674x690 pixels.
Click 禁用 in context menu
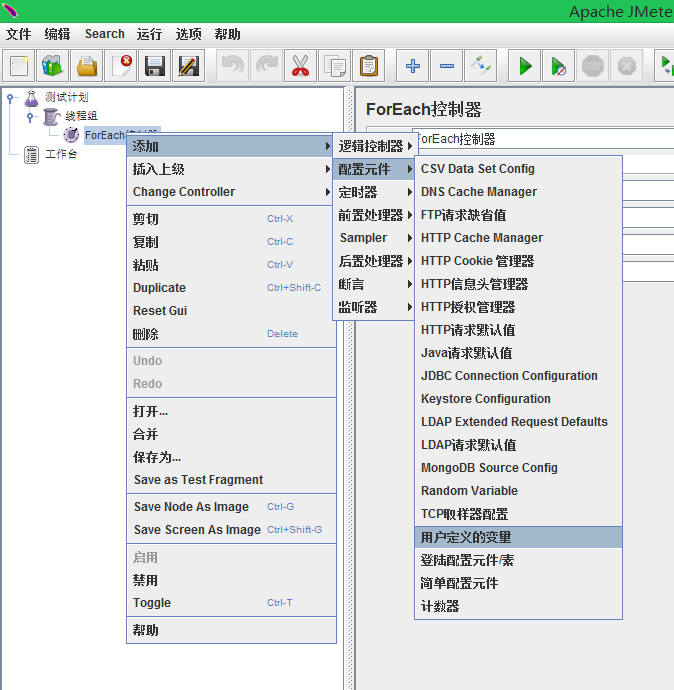pos(231,580)
